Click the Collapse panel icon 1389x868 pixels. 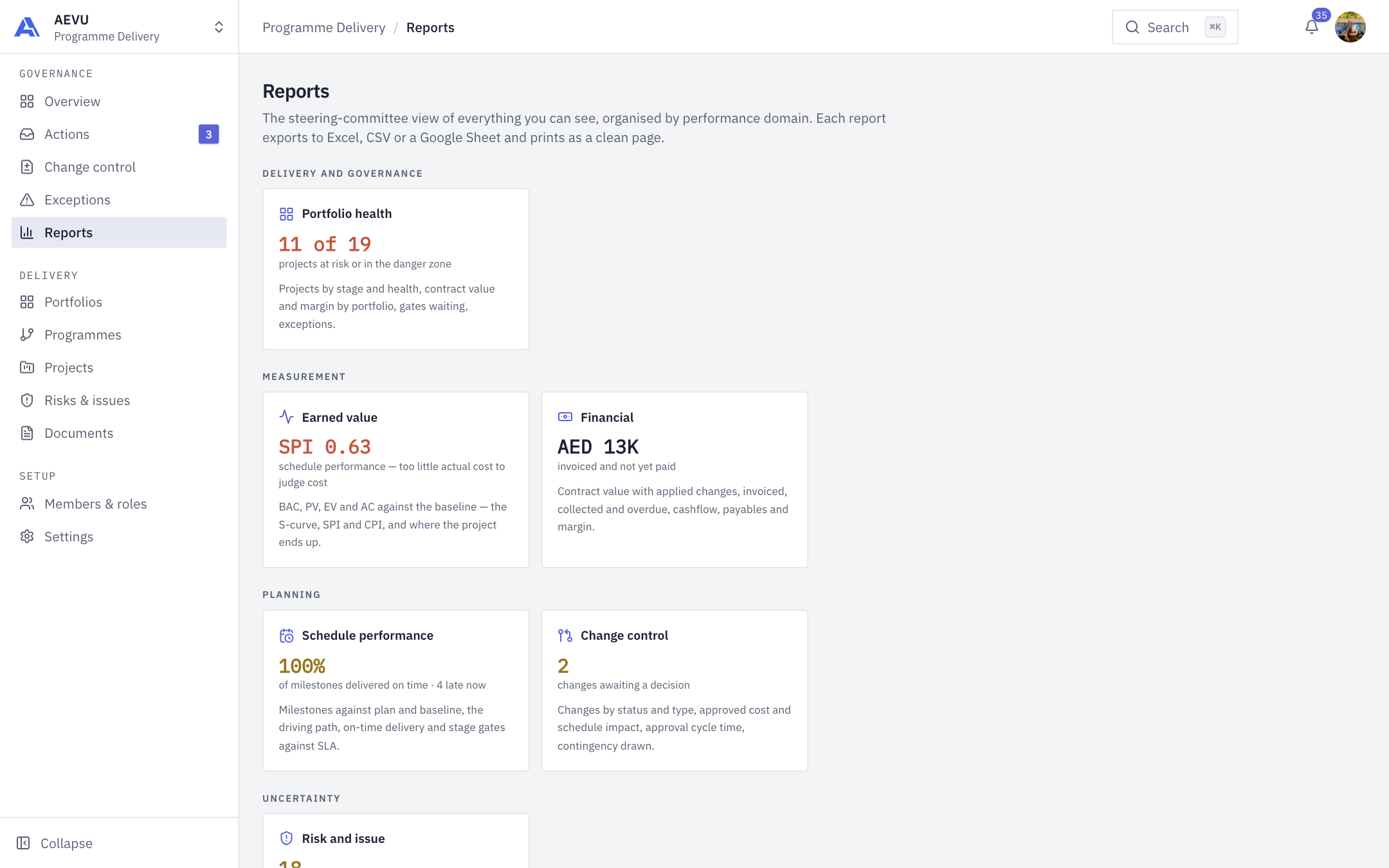tap(23, 843)
